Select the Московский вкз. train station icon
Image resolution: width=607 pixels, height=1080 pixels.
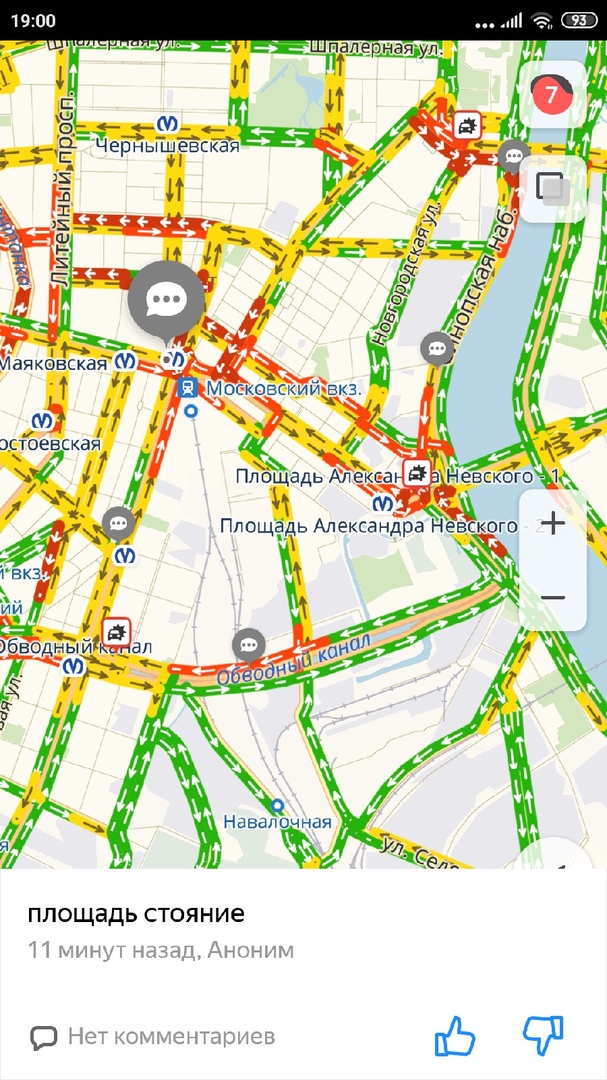click(186, 388)
